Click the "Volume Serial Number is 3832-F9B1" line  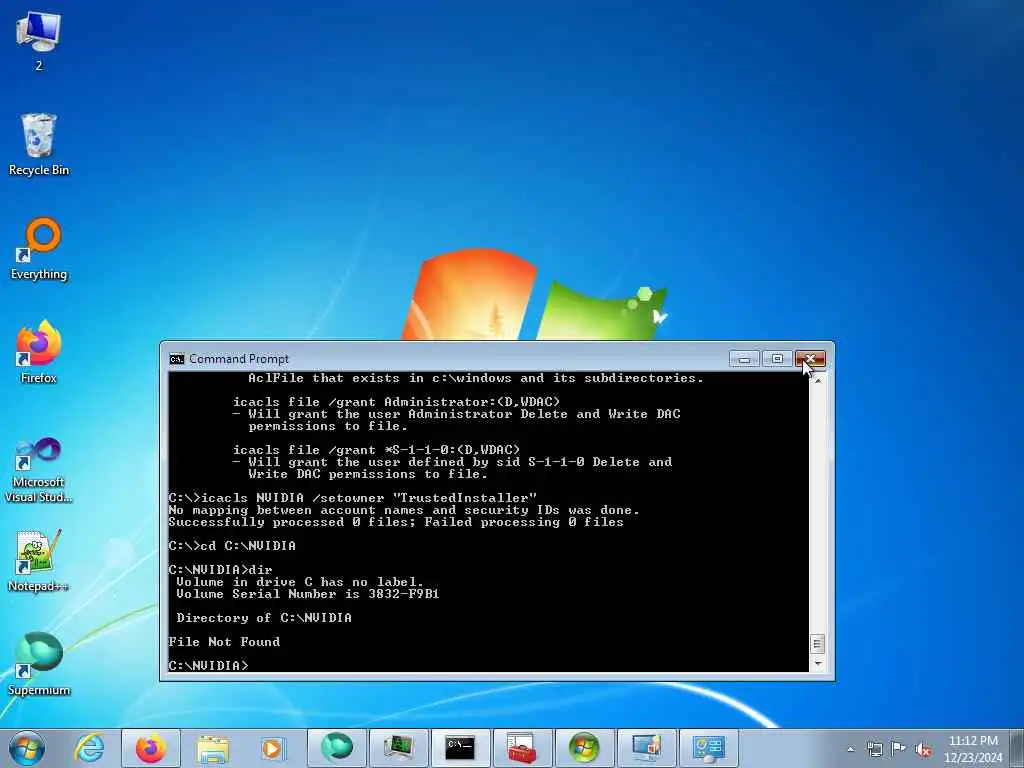pos(308,594)
